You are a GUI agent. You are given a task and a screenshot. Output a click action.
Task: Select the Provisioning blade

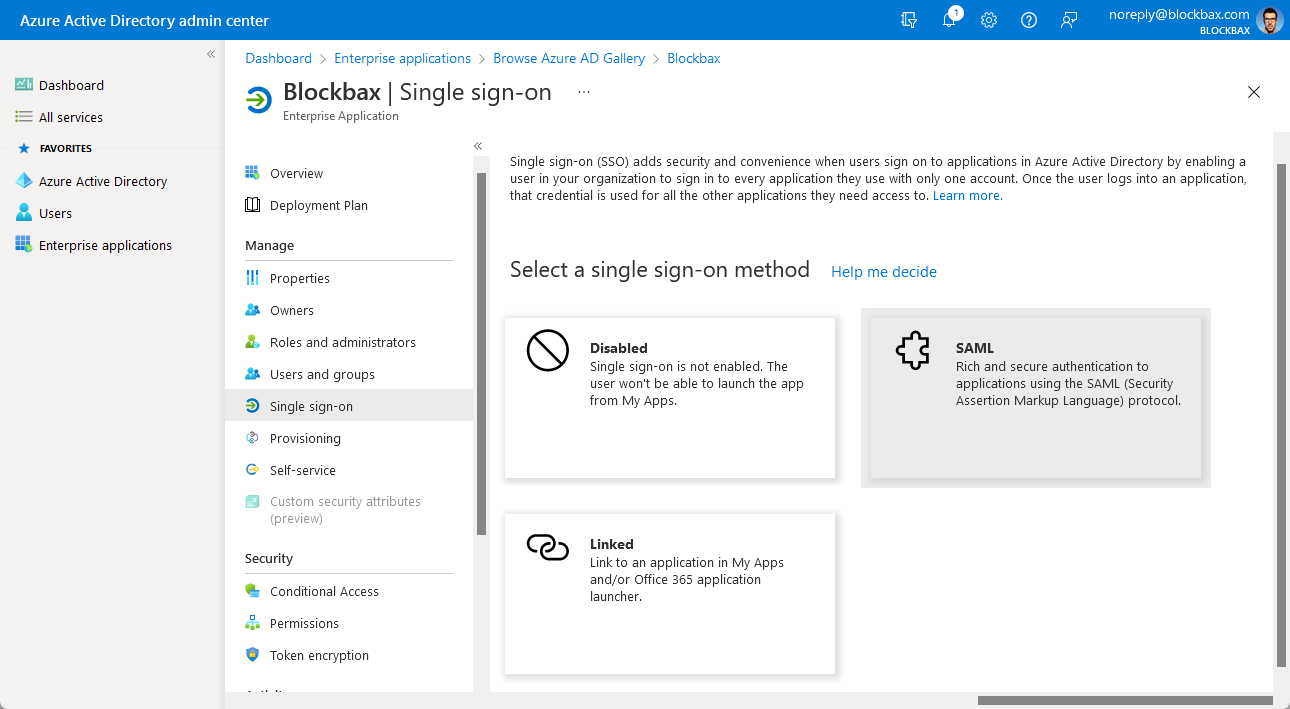coord(305,438)
